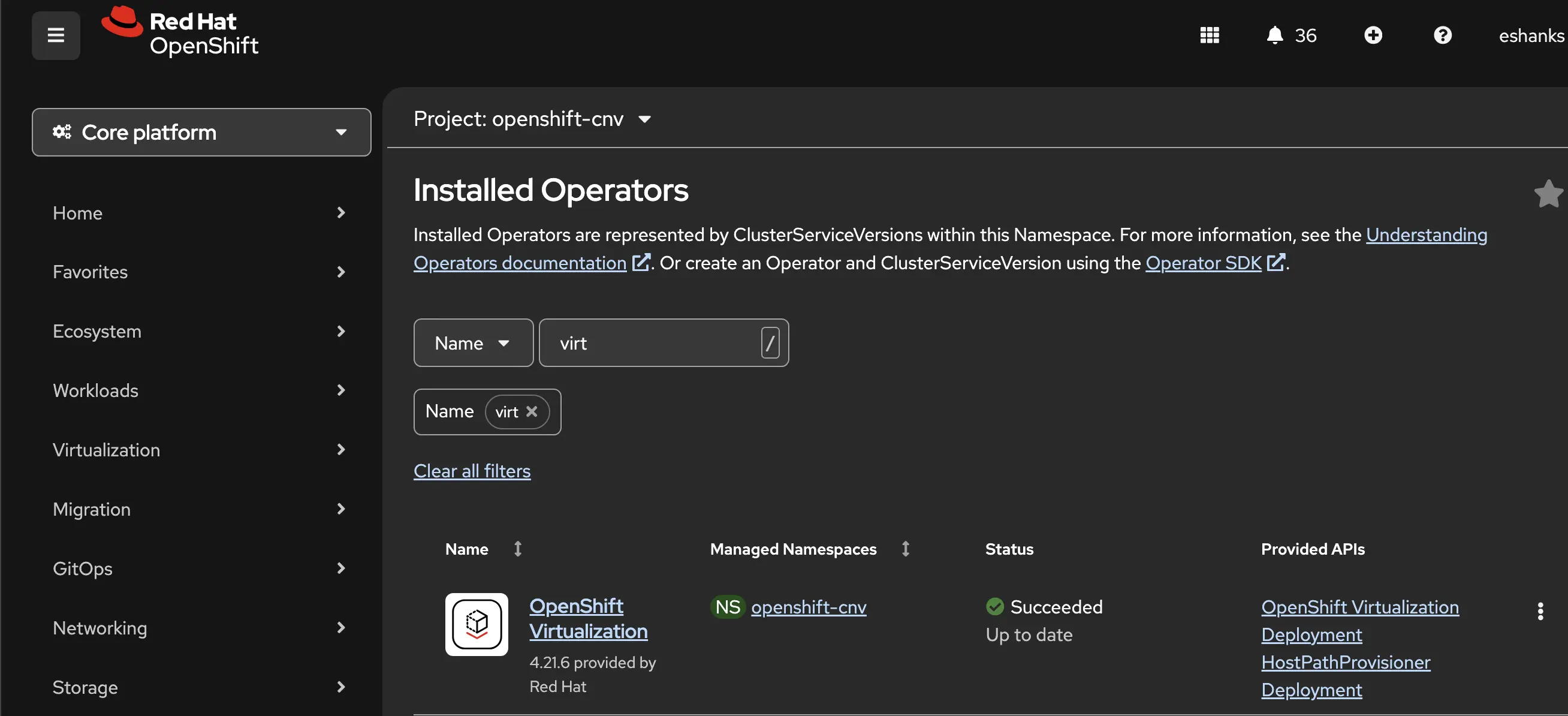
Task: Open notifications bell showing 36
Action: (x=1291, y=35)
